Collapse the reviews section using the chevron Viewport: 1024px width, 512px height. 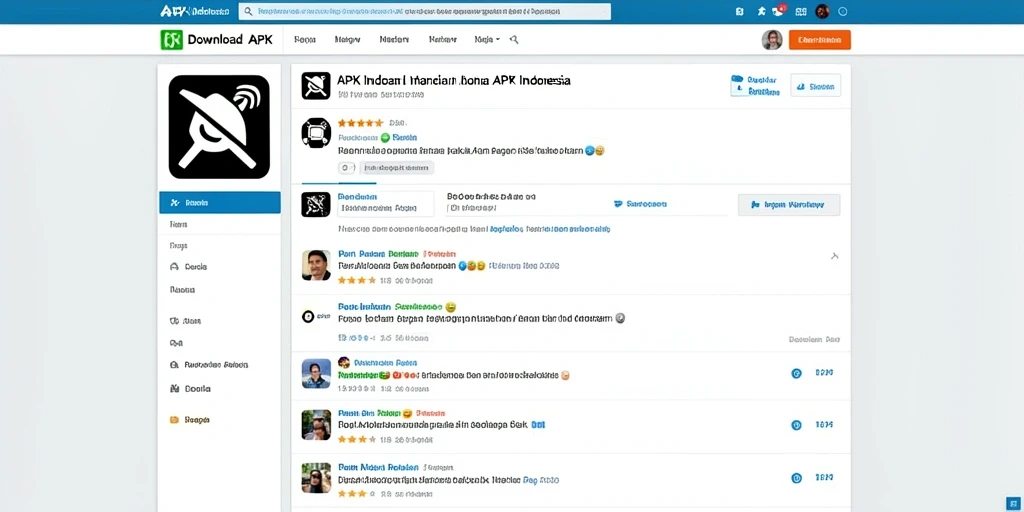pyautogui.click(x=834, y=256)
